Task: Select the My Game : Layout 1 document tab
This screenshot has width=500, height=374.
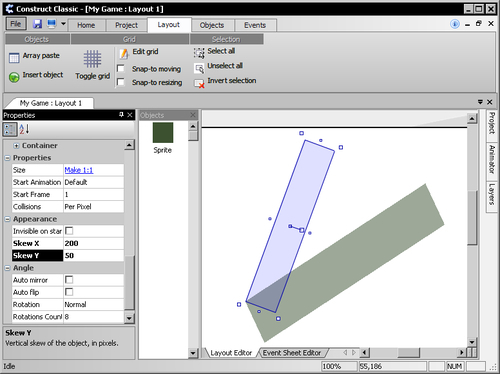Action: [x=51, y=103]
